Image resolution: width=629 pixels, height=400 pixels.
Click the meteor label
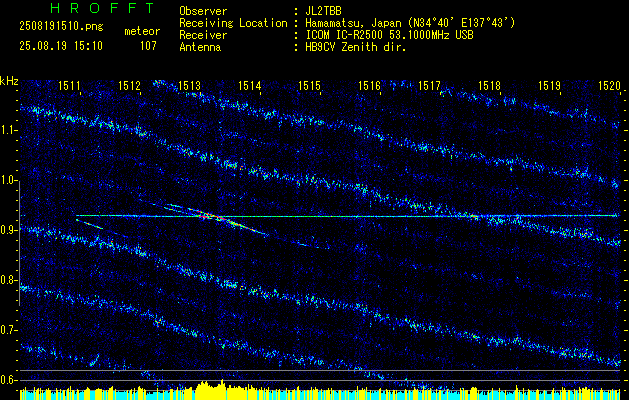tap(142, 31)
